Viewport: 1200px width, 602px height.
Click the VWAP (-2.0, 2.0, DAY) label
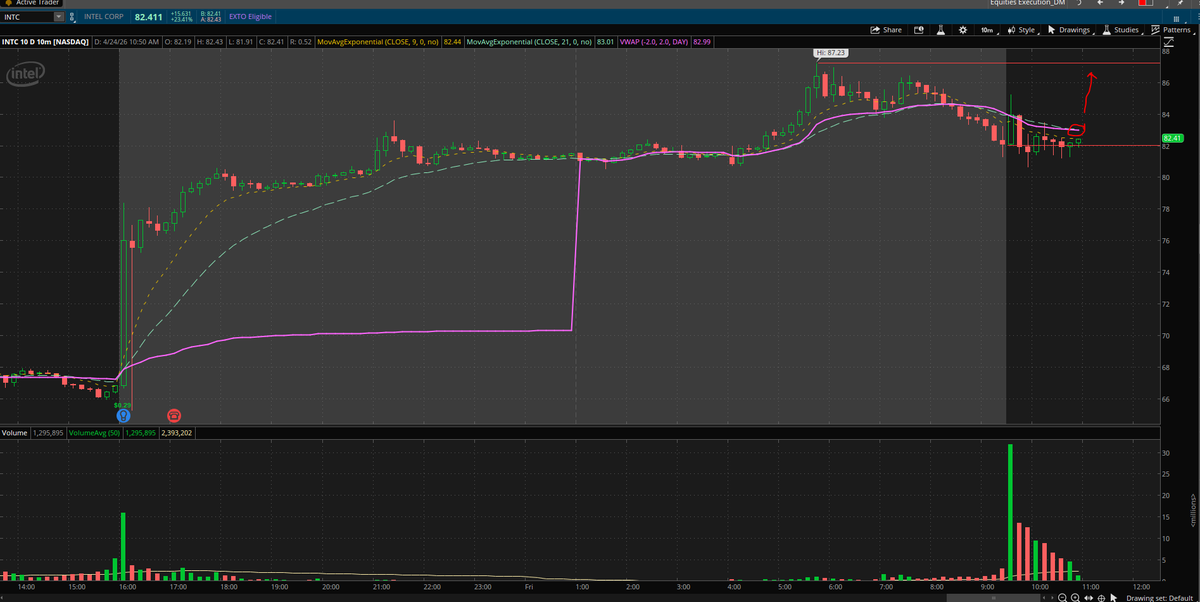654,42
